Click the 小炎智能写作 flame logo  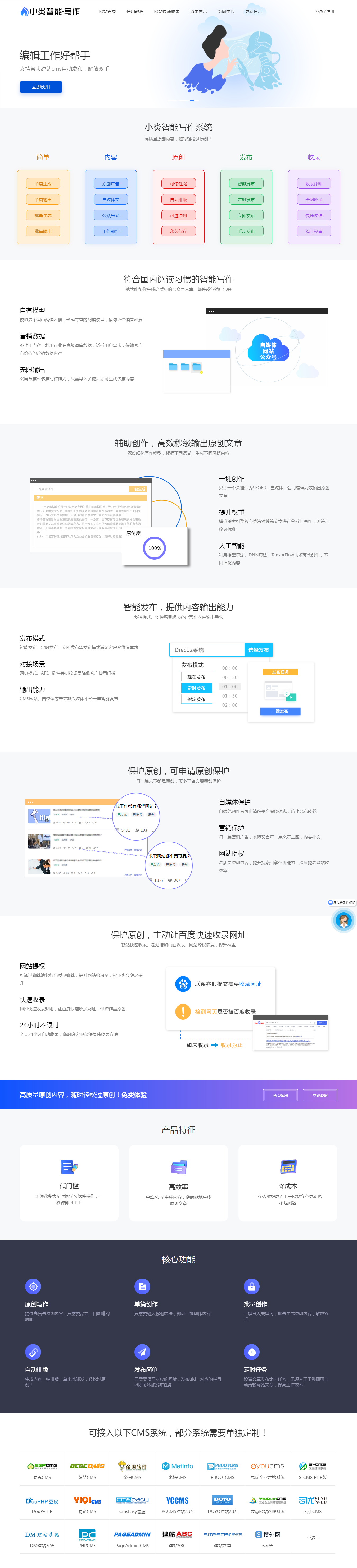pyautogui.click(x=50, y=12)
